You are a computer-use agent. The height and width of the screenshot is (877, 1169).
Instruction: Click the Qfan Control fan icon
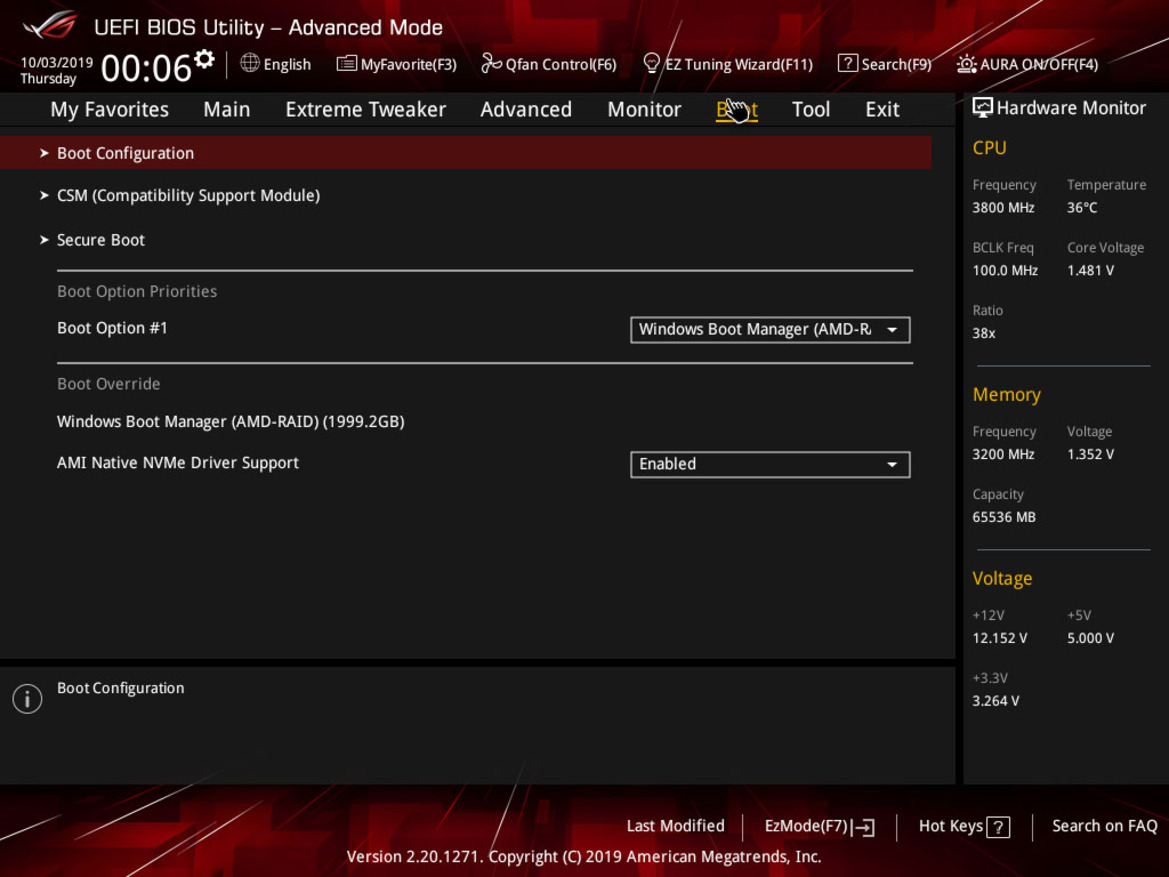click(491, 63)
